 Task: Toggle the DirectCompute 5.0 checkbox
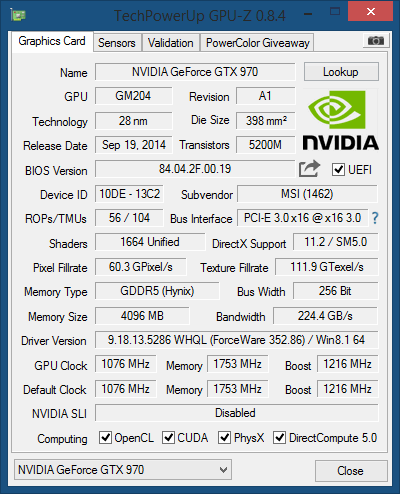(279, 438)
